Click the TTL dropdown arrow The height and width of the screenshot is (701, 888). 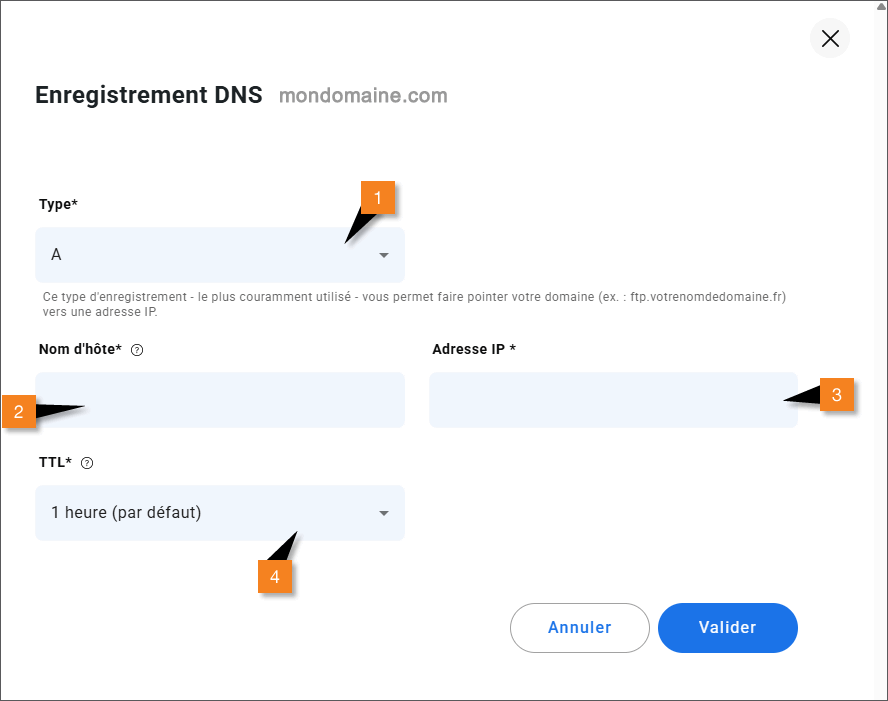(384, 514)
